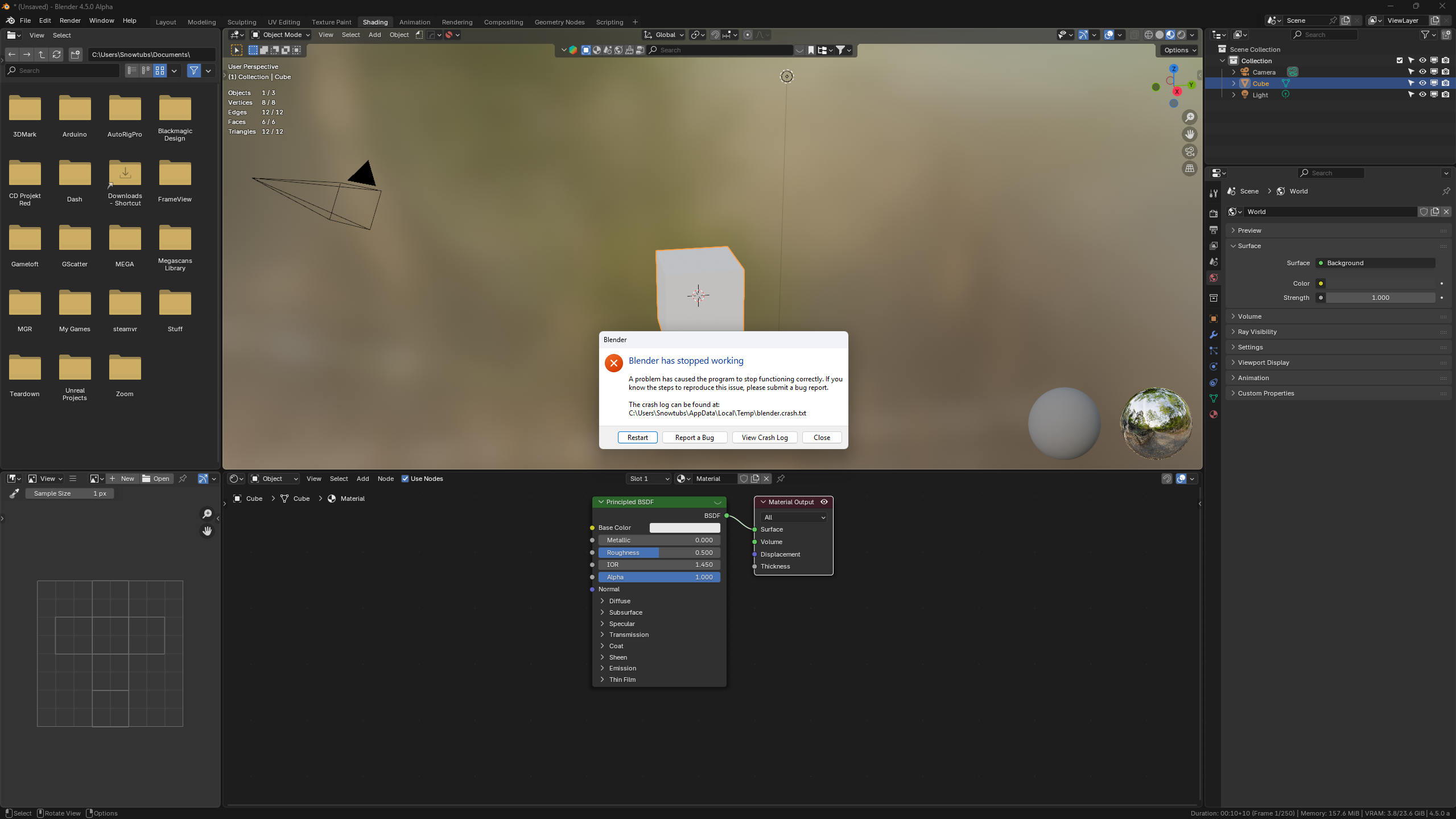
Task: Switch to the UV Editing workspace tab
Action: 284,22
